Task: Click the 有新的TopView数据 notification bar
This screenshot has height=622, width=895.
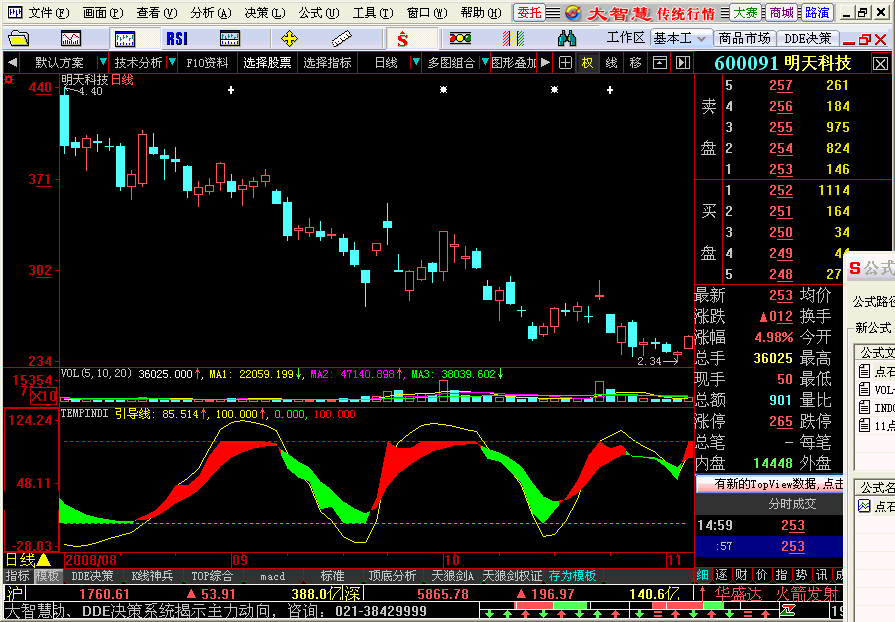Action: tap(769, 484)
